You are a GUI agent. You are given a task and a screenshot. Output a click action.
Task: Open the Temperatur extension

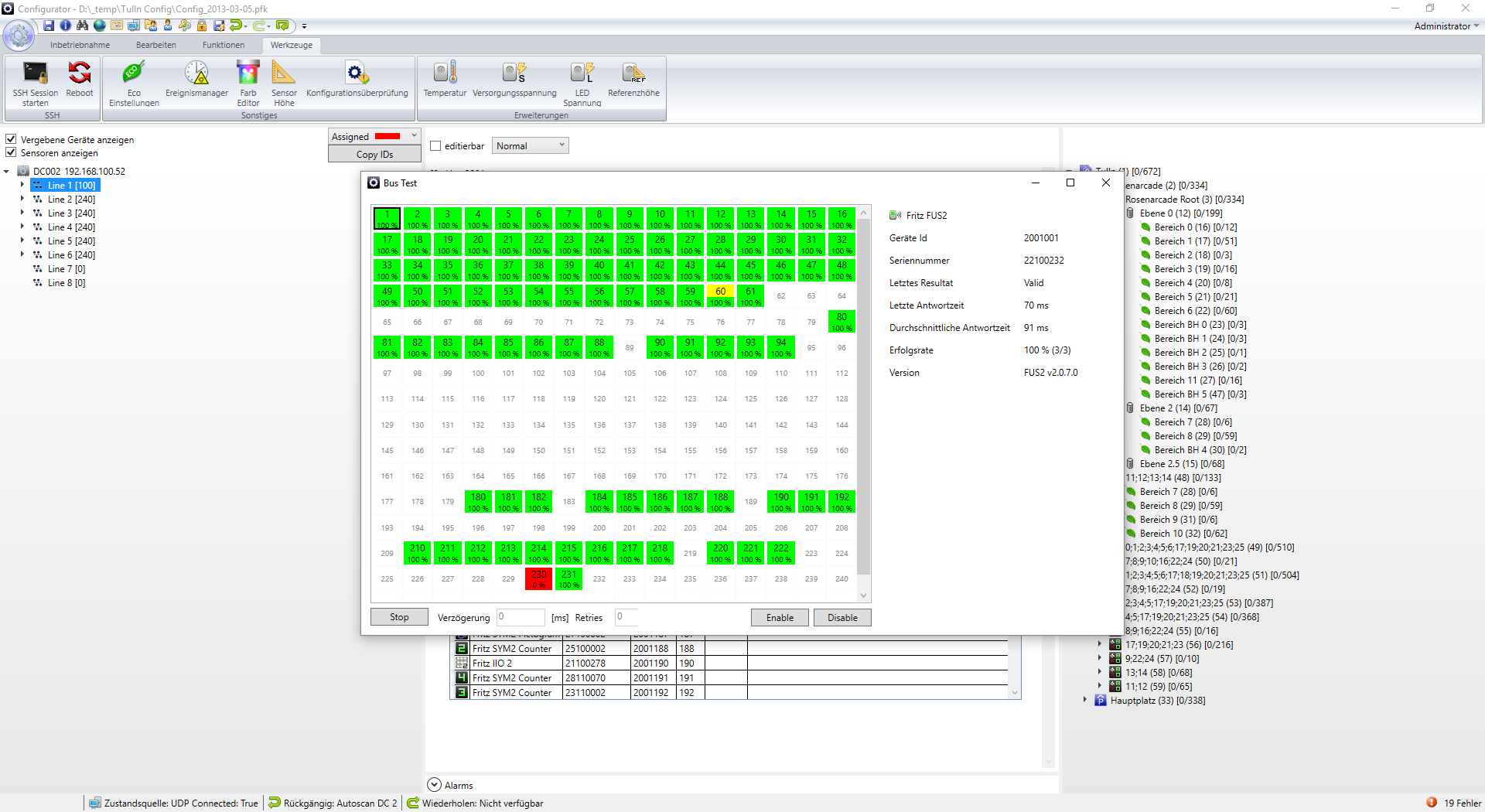click(445, 79)
